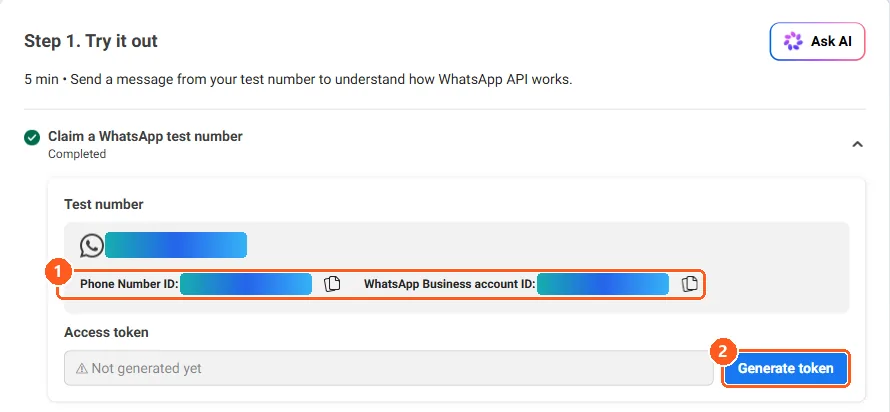Click the green completed checkmark icon
The image size is (890, 412).
32,137
